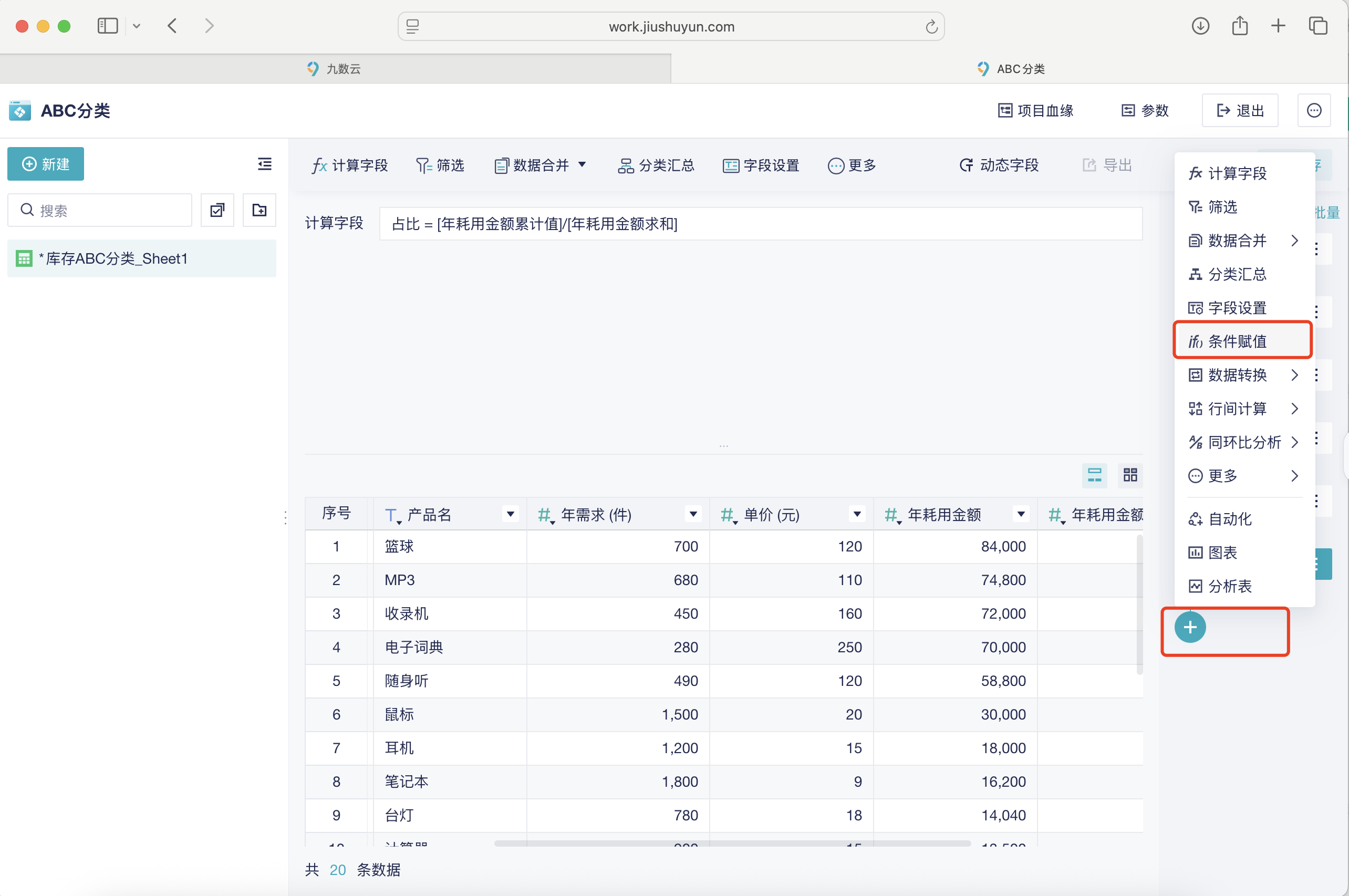Open 动态字段 settings
The height and width of the screenshot is (896, 1349).
pyautogui.click(x=999, y=165)
